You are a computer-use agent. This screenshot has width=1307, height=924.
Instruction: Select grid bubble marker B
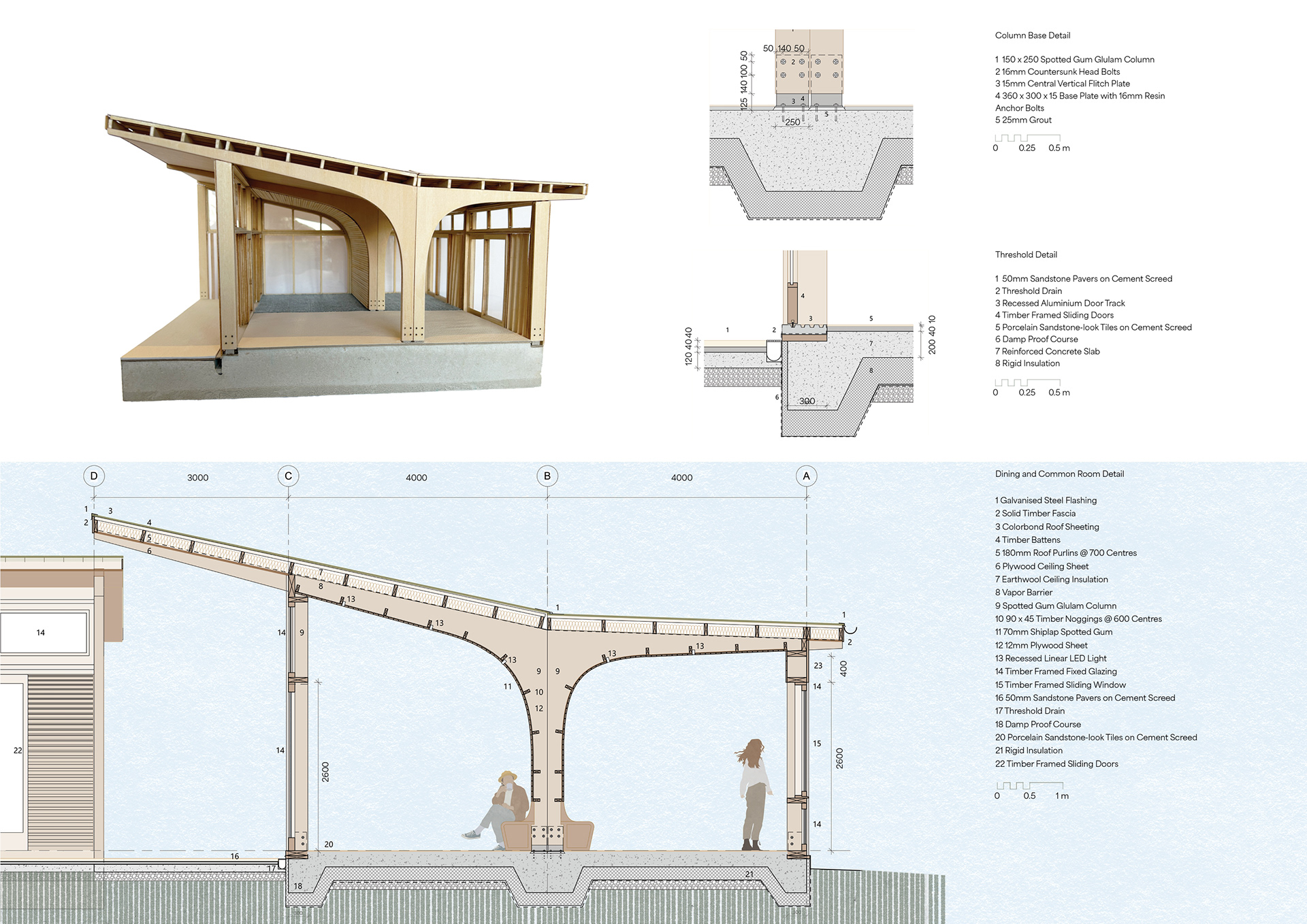pos(547,476)
